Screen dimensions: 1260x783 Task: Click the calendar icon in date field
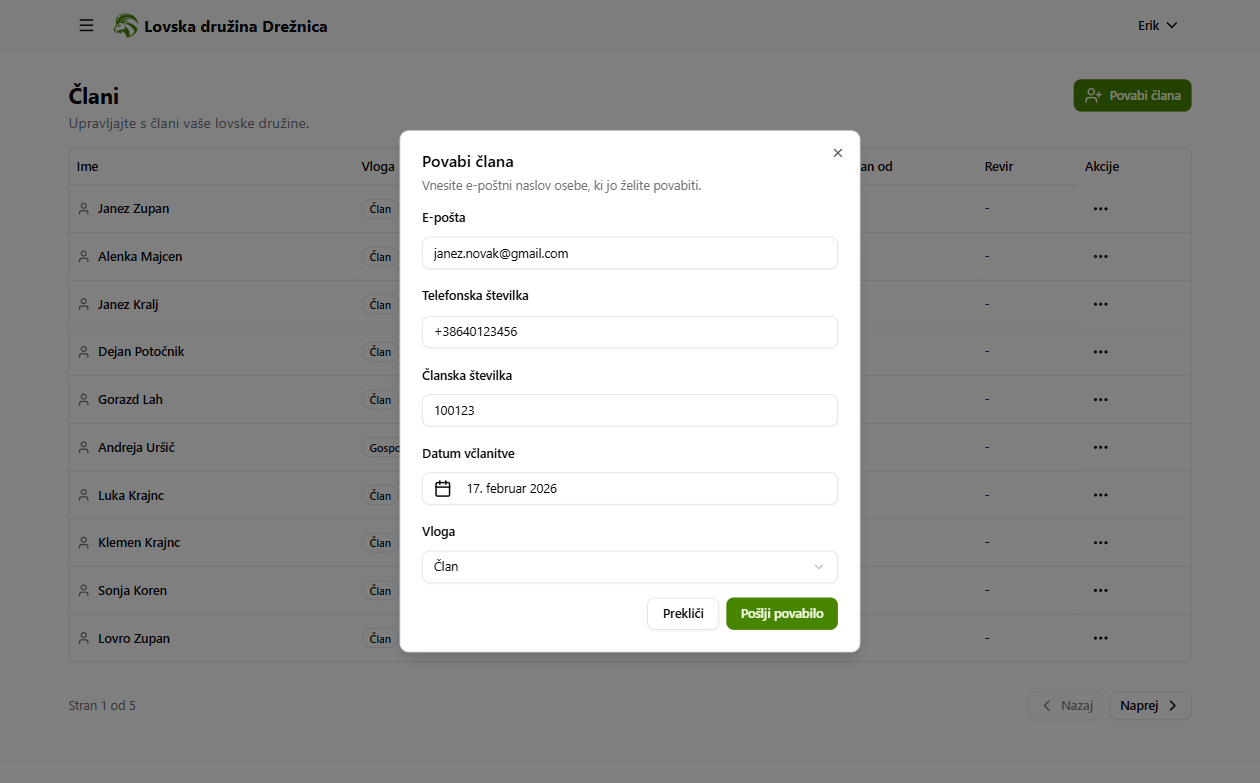coord(443,489)
